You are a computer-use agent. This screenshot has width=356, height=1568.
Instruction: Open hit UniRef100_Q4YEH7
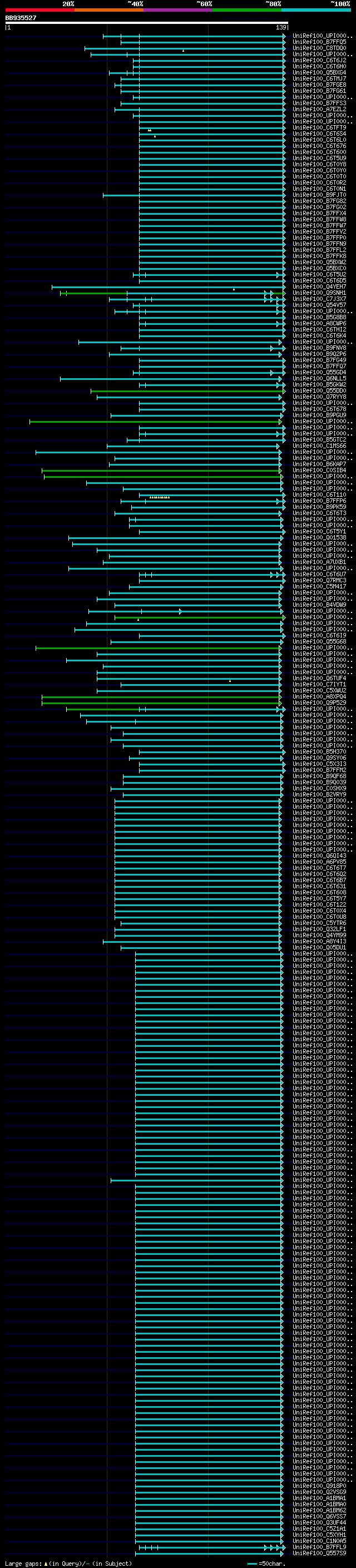(x=319, y=288)
